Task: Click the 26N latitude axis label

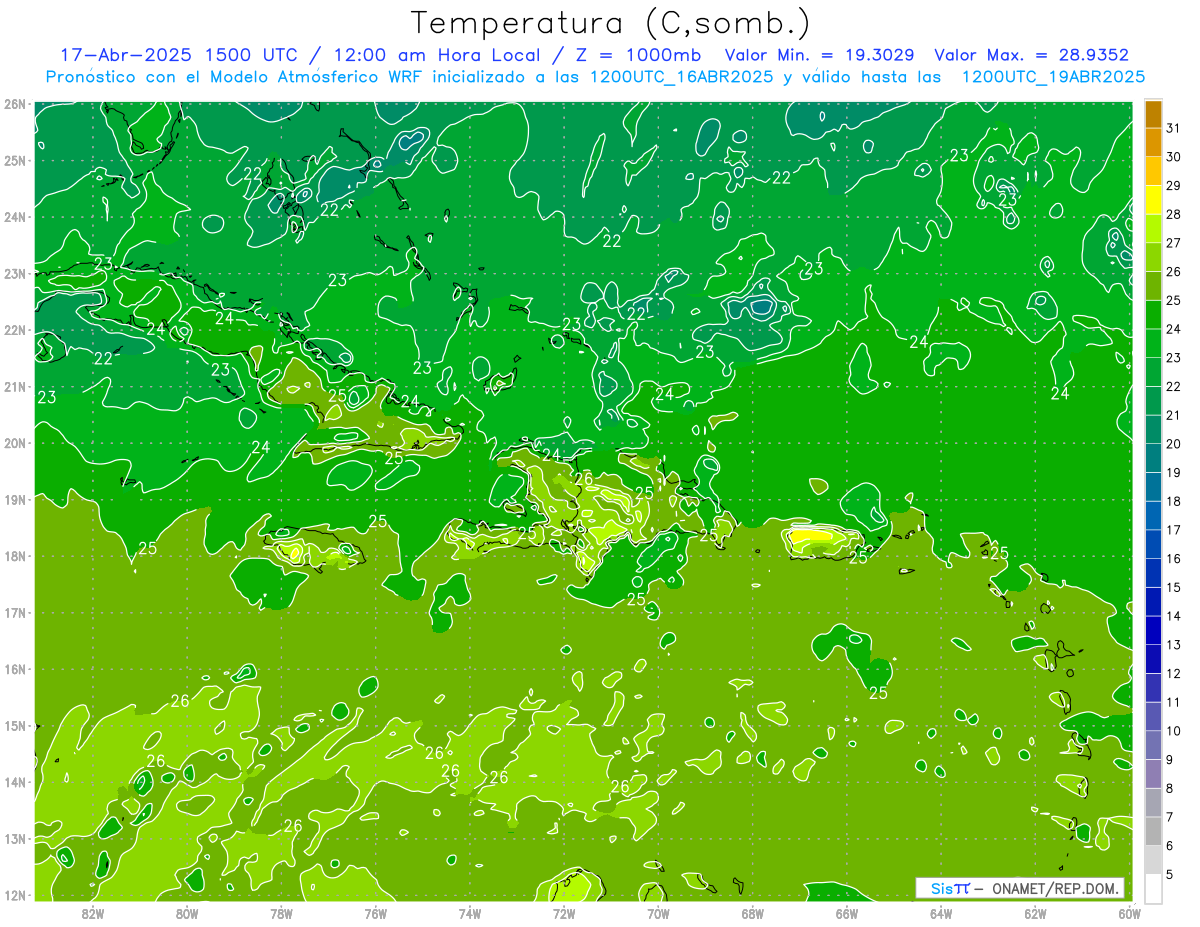Action: (14, 104)
